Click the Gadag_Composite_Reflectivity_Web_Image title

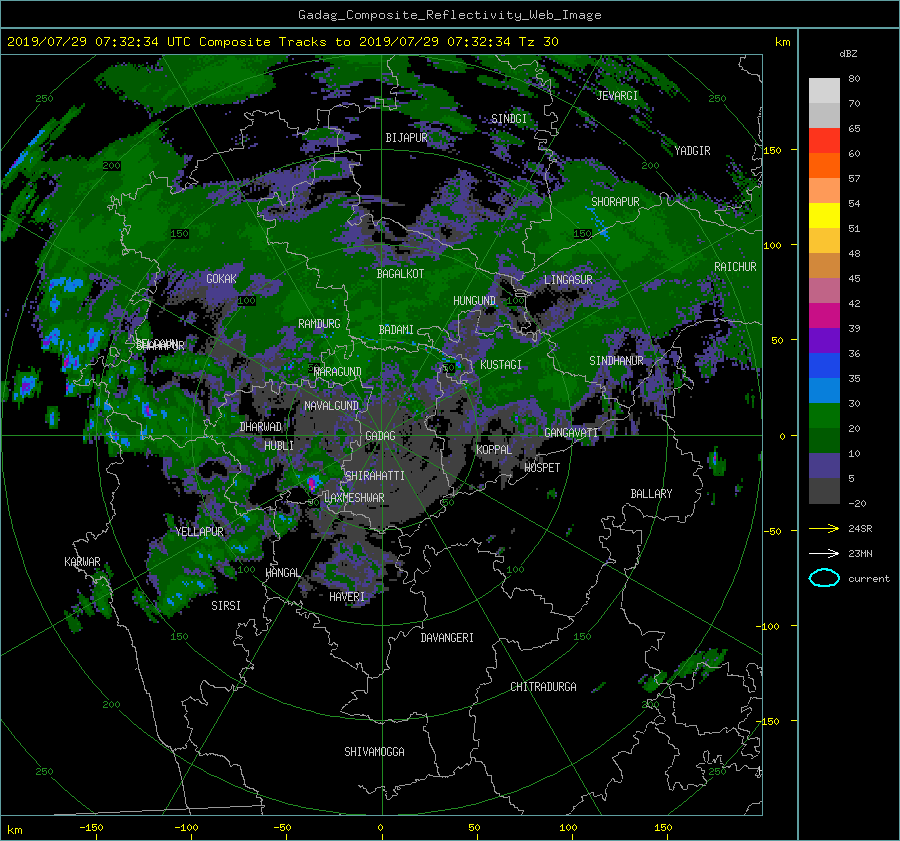449,15
